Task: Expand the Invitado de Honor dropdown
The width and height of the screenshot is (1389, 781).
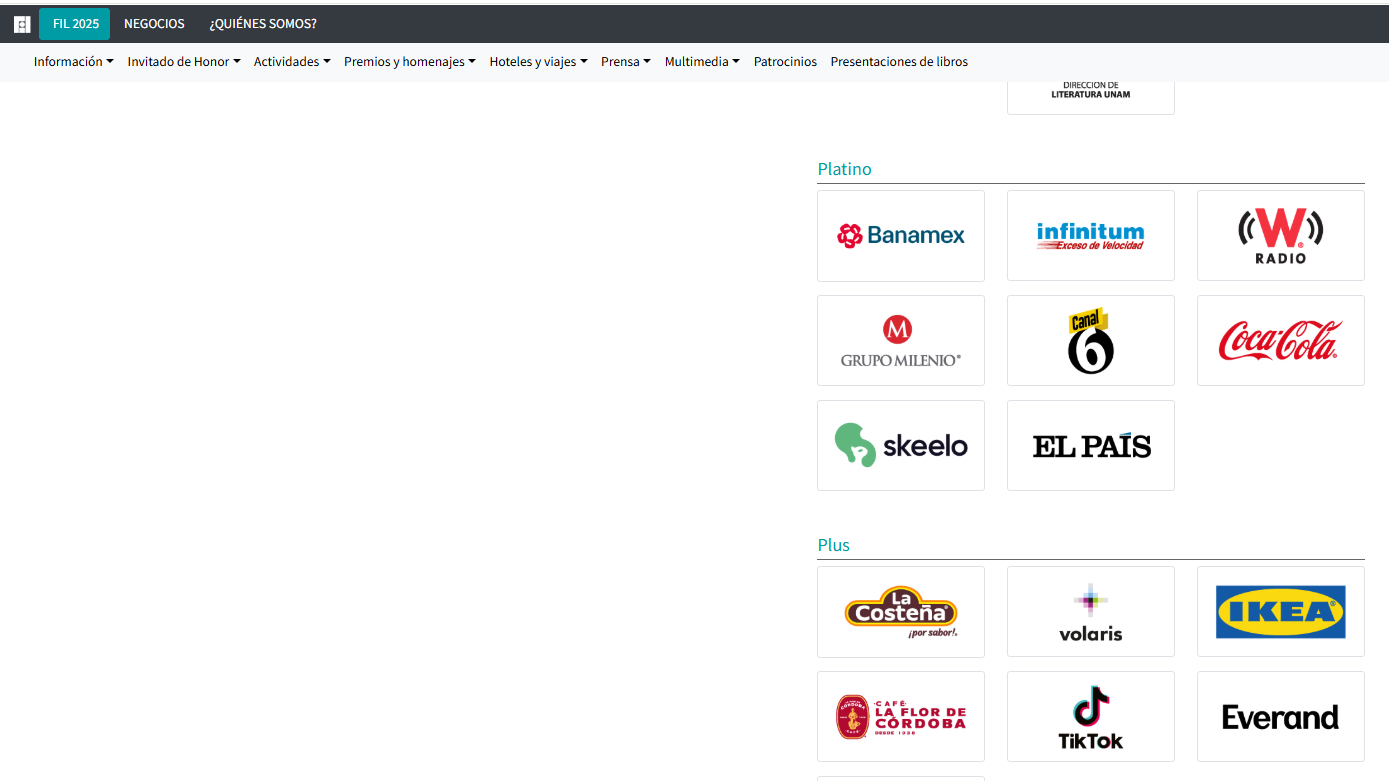Action: point(184,62)
